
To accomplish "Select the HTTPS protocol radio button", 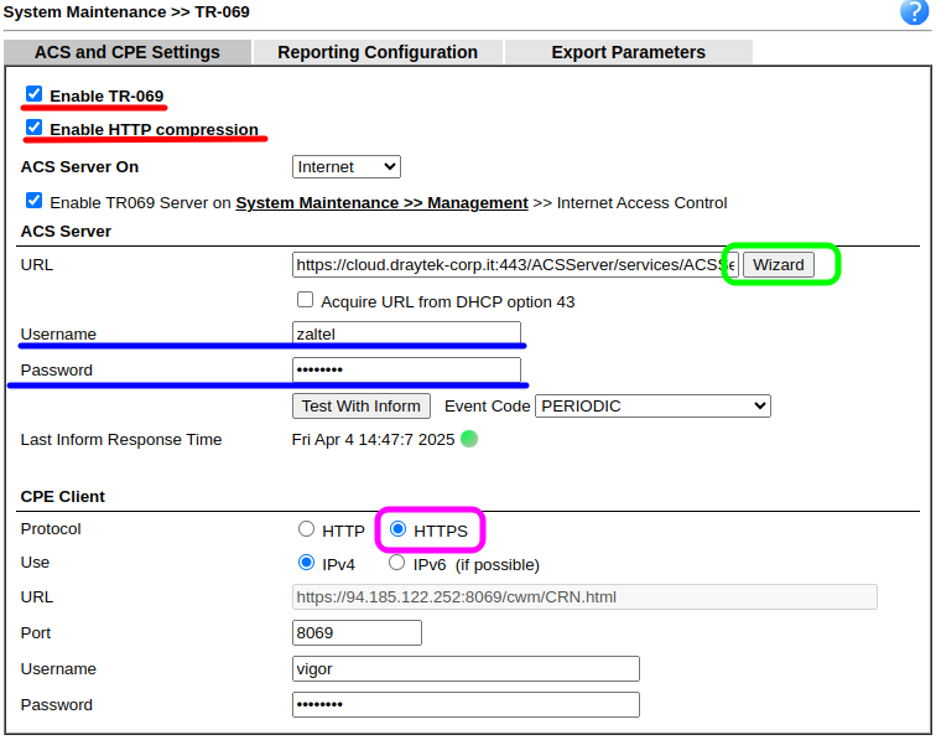I will pos(398,529).
